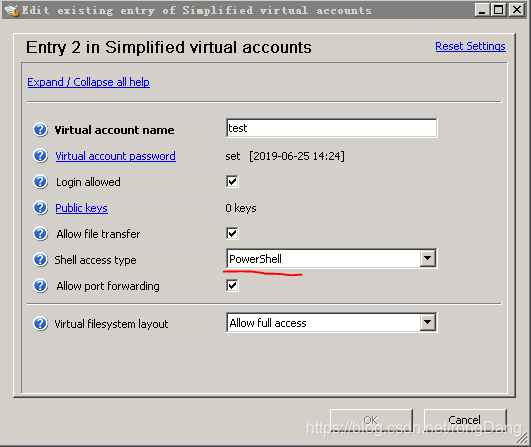Toggle Expand / Collapse all help
Viewport: 531px width, 447px height.
pos(88,82)
